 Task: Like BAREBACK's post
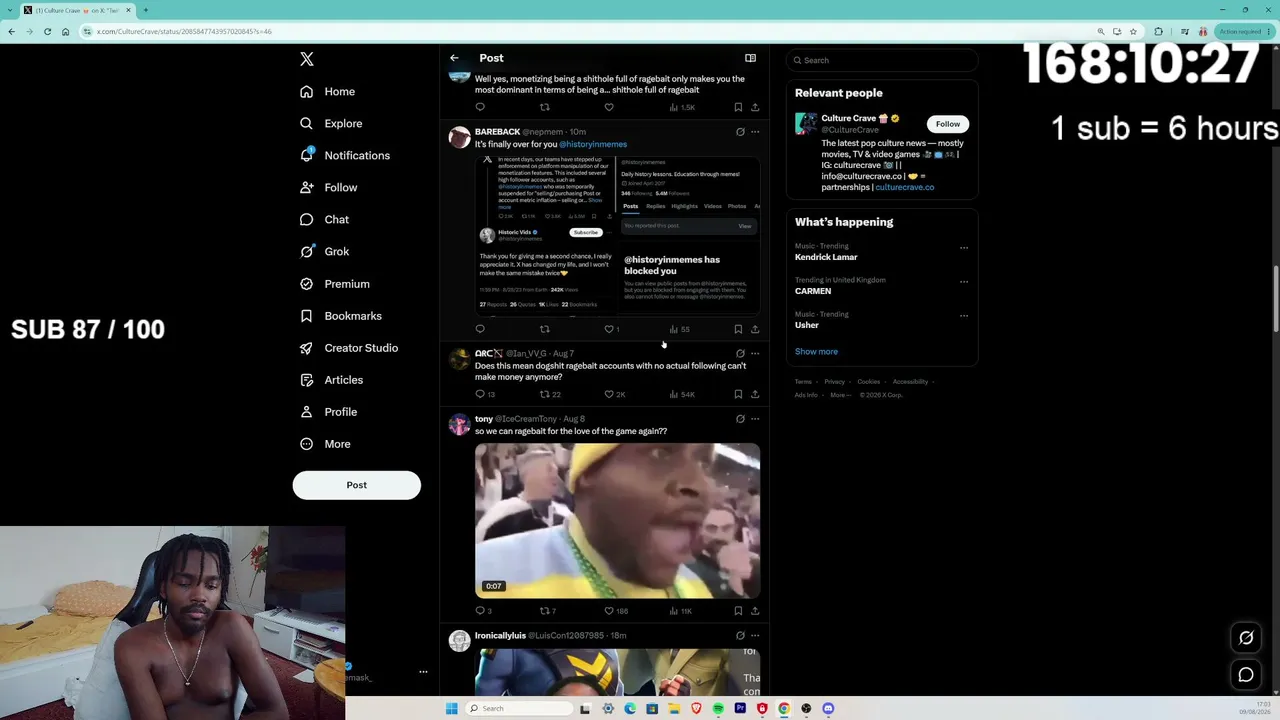click(x=609, y=329)
